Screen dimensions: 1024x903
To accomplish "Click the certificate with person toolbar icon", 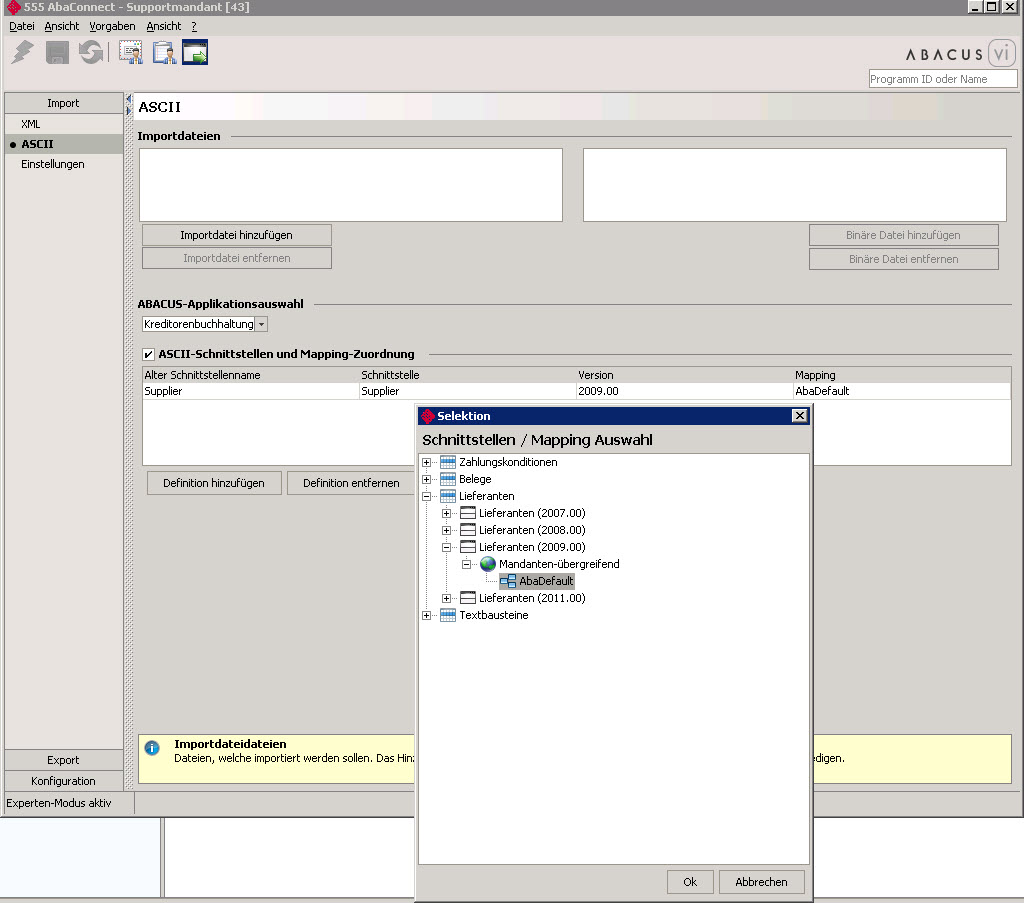I will (131, 52).
